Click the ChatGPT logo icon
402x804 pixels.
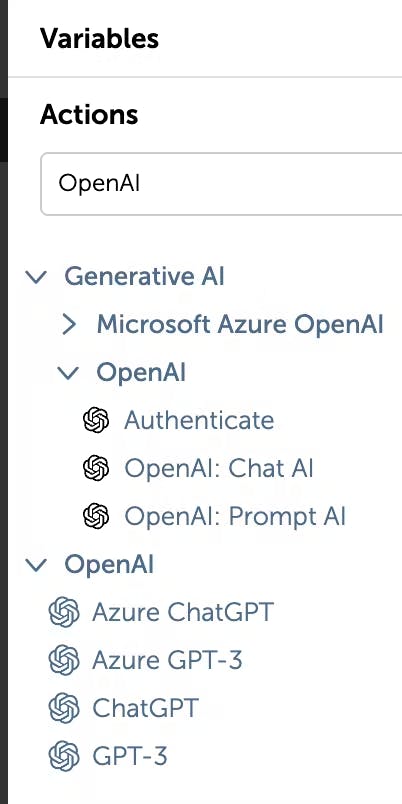(x=64, y=708)
